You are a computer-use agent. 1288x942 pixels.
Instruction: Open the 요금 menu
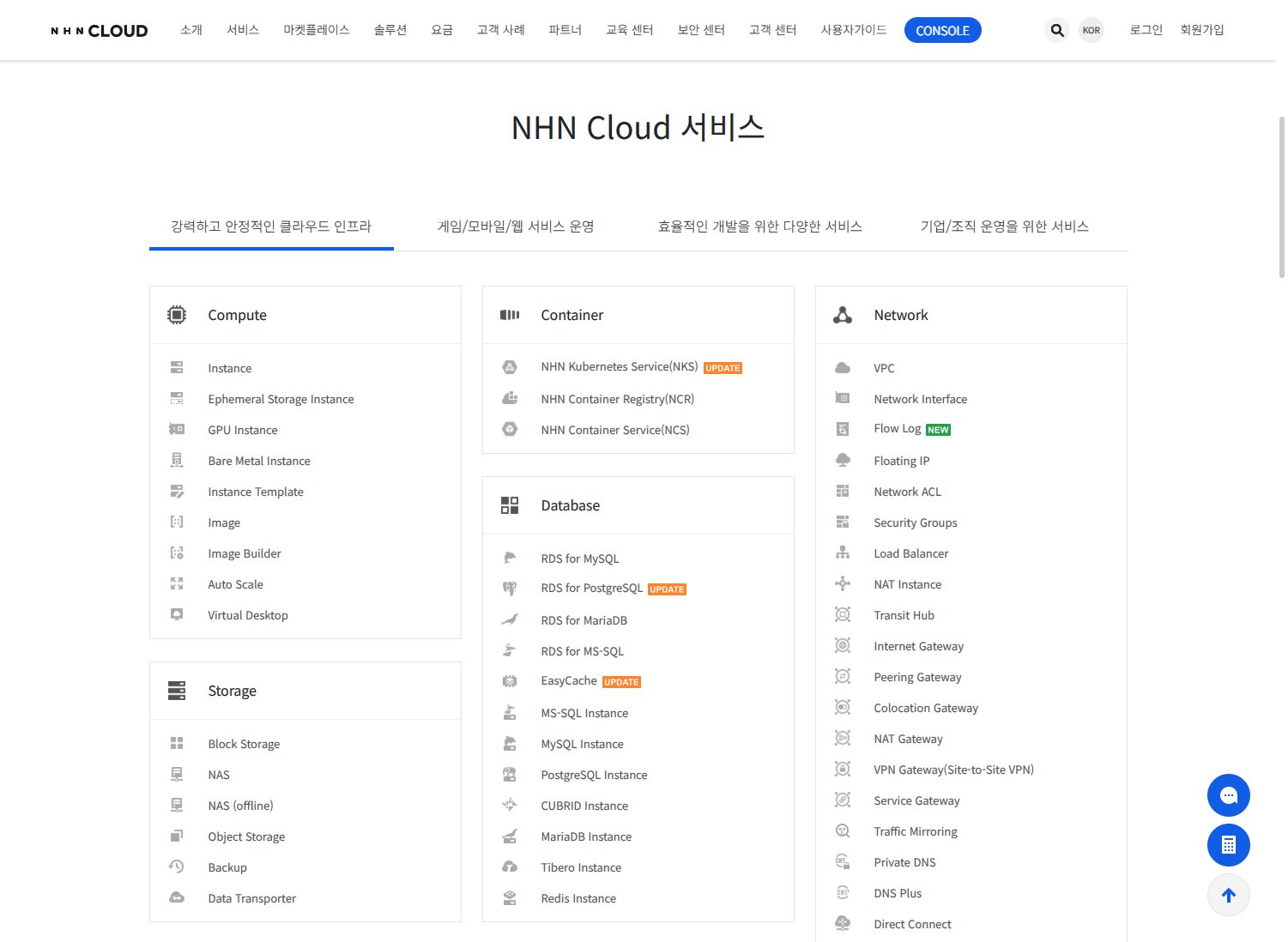(x=442, y=30)
